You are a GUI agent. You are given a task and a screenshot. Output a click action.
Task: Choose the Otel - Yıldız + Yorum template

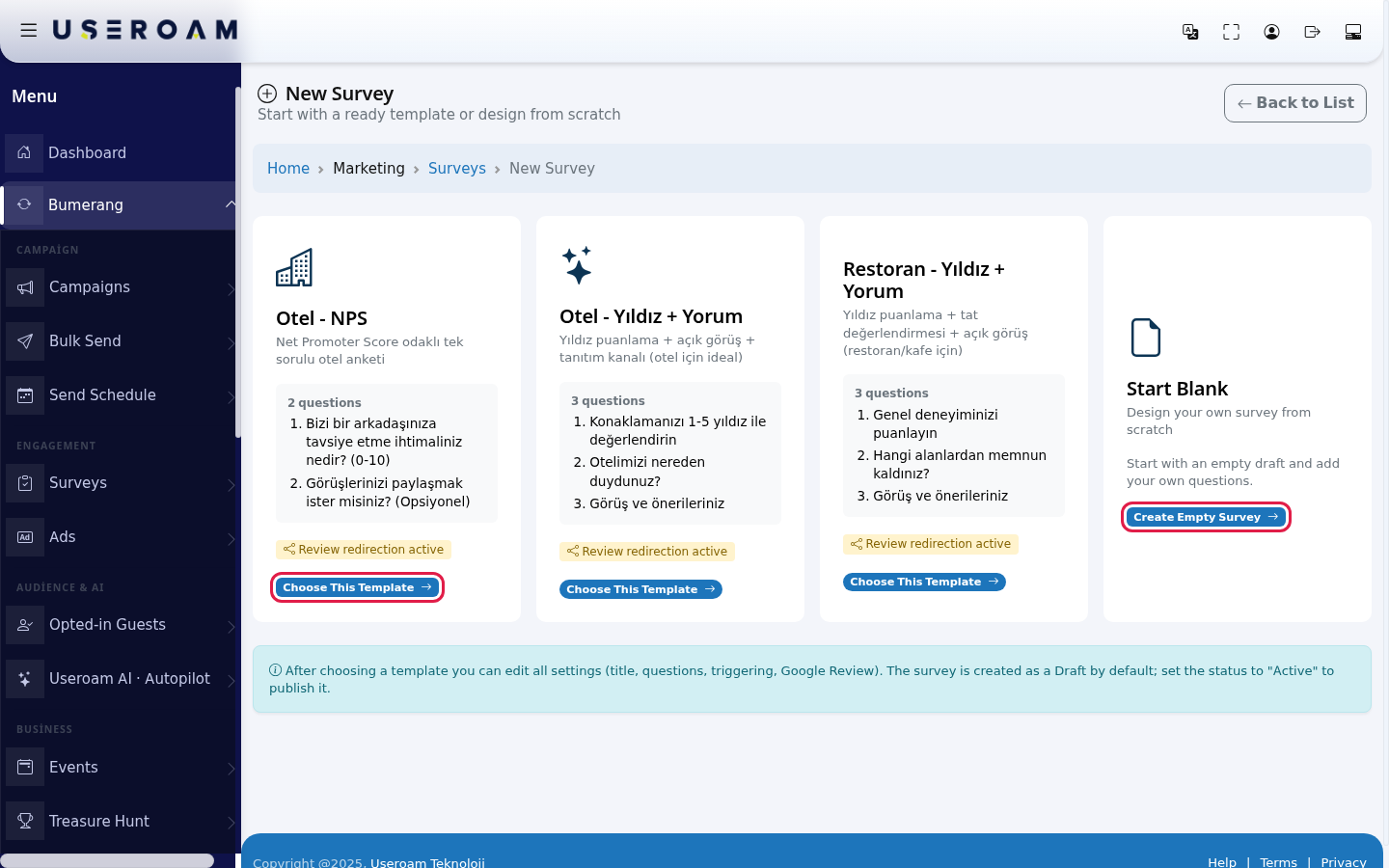[640, 589]
